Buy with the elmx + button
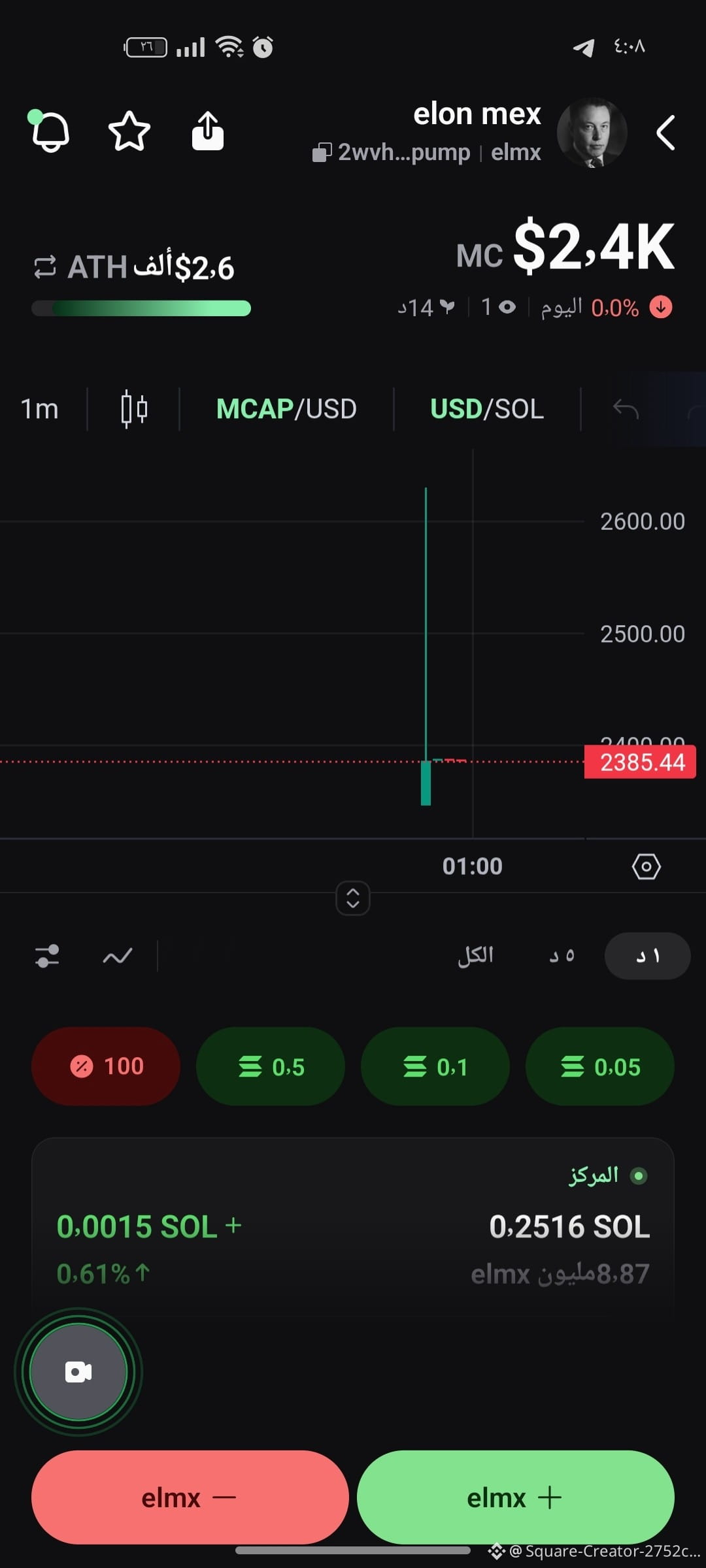The height and width of the screenshot is (1568, 706). pos(516,1497)
